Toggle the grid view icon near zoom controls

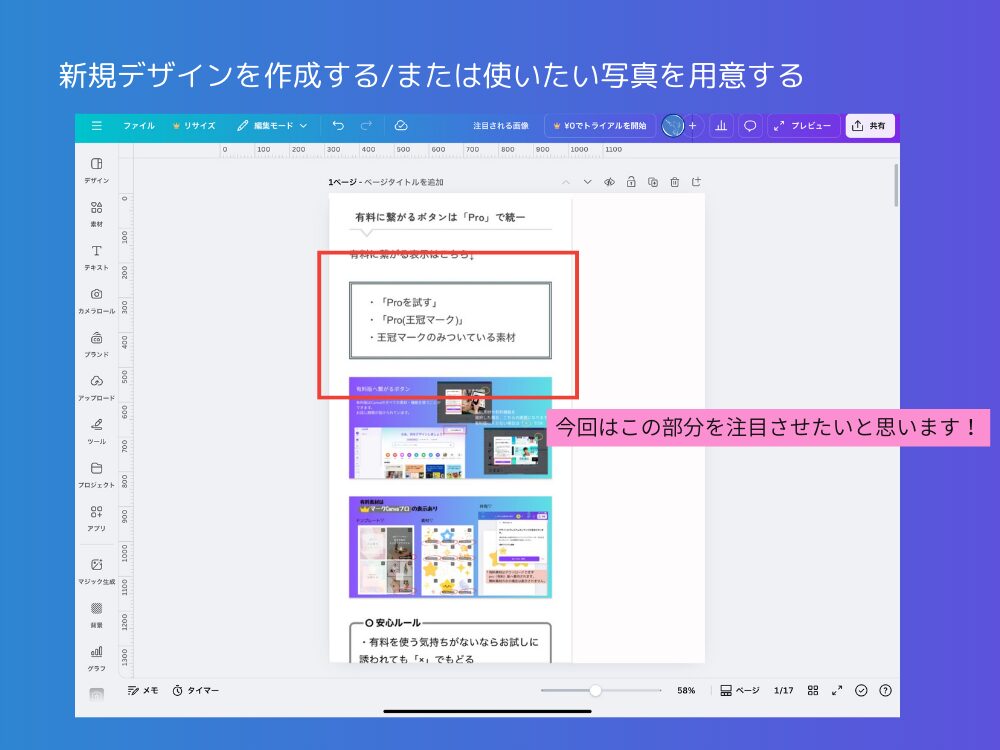(x=813, y=690)
